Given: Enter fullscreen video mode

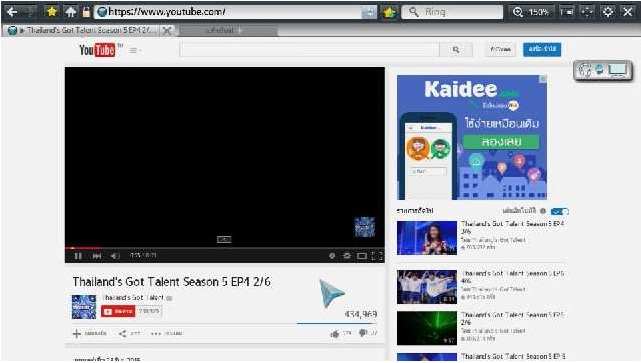Looking at the screenshot, I should point(377,256).
